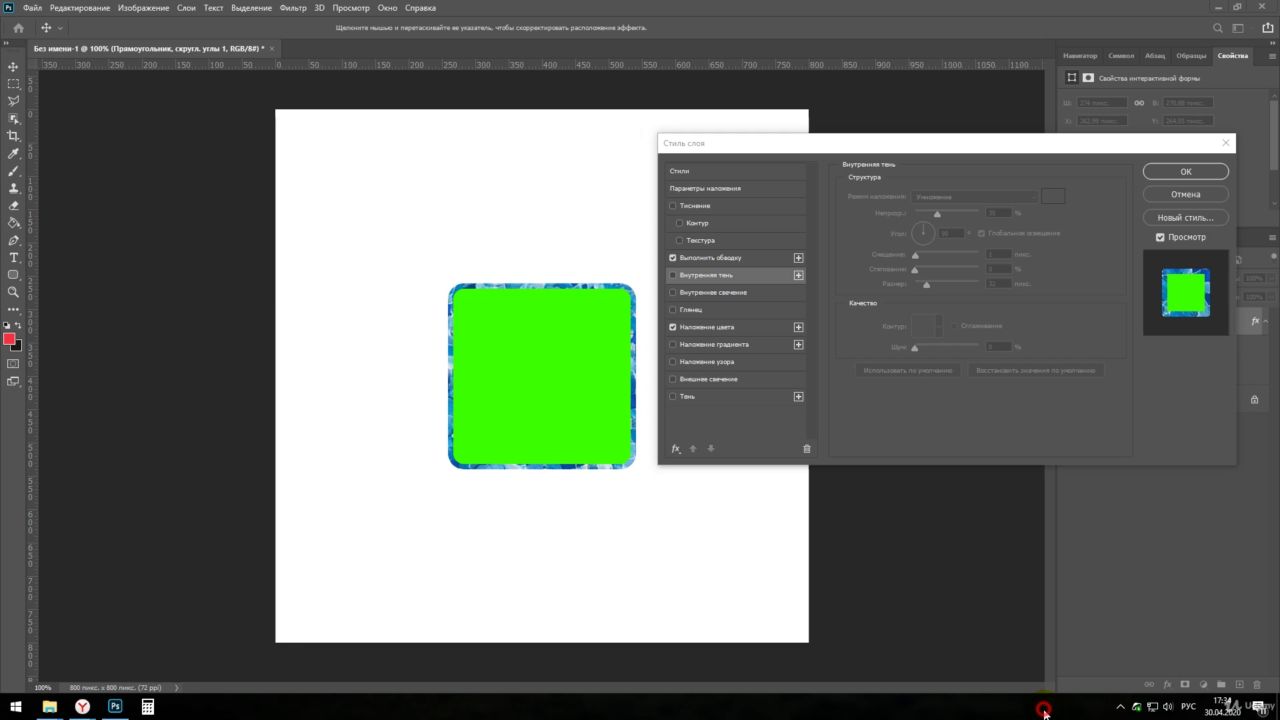
Task: Click the layer style preview thumbnail
Action: tap(1186, 293)
